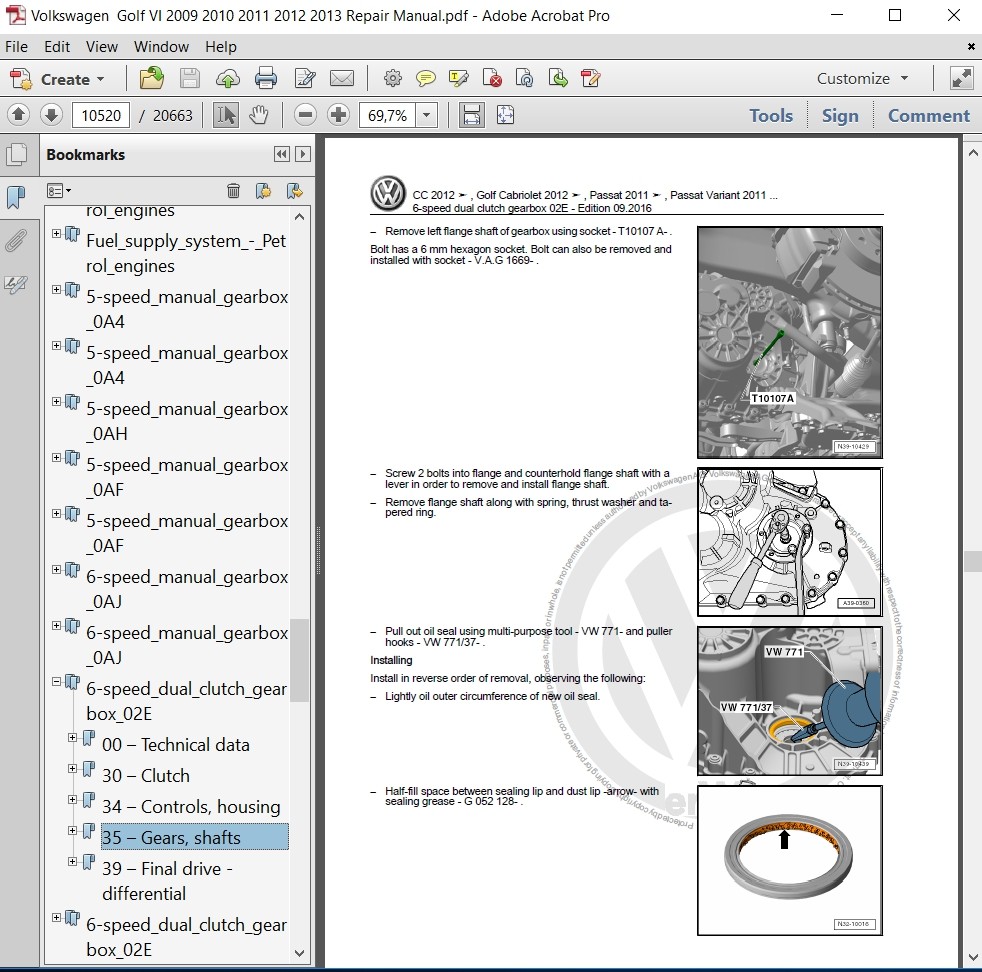Click the page number input field
The width and height of the screenshot is (982, 972).
(x=101, y=116)
